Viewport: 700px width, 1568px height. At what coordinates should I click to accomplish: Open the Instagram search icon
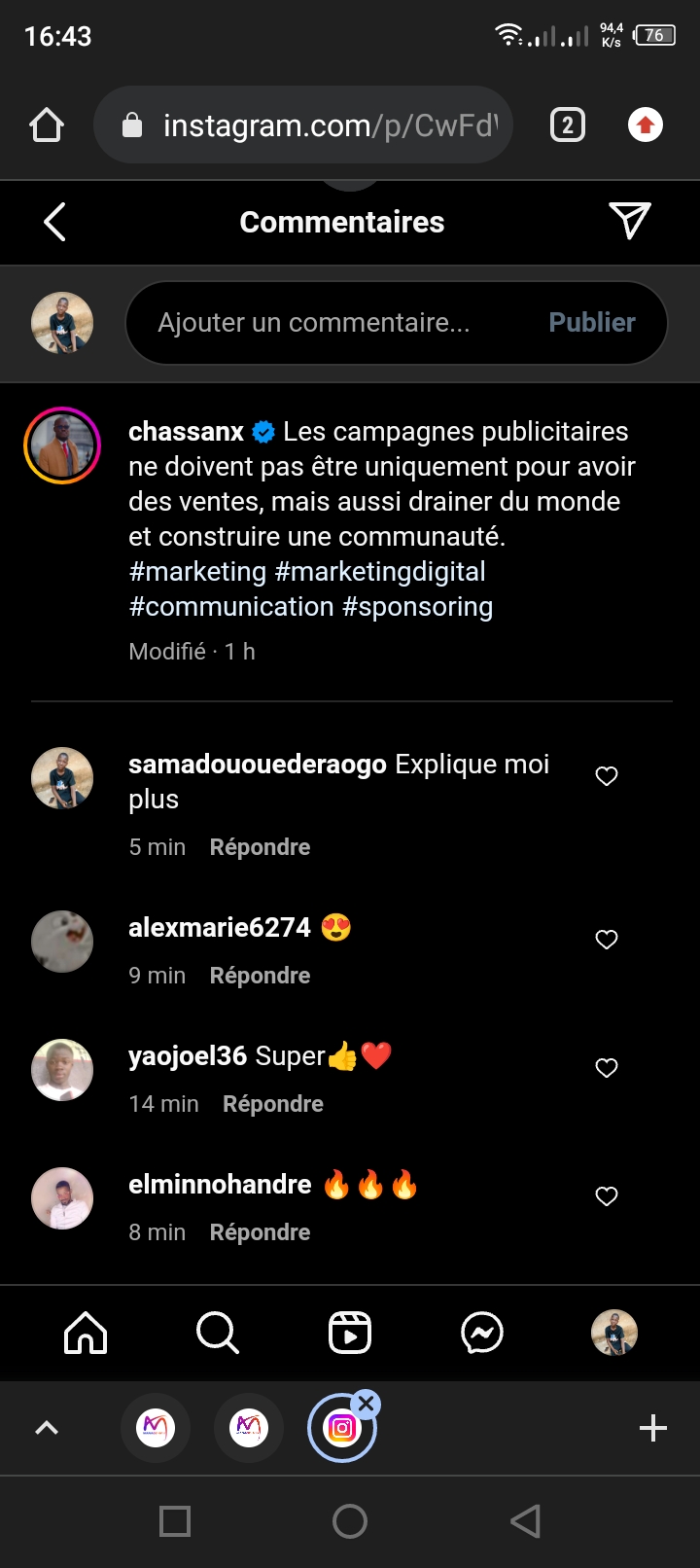click(217, 1333)
